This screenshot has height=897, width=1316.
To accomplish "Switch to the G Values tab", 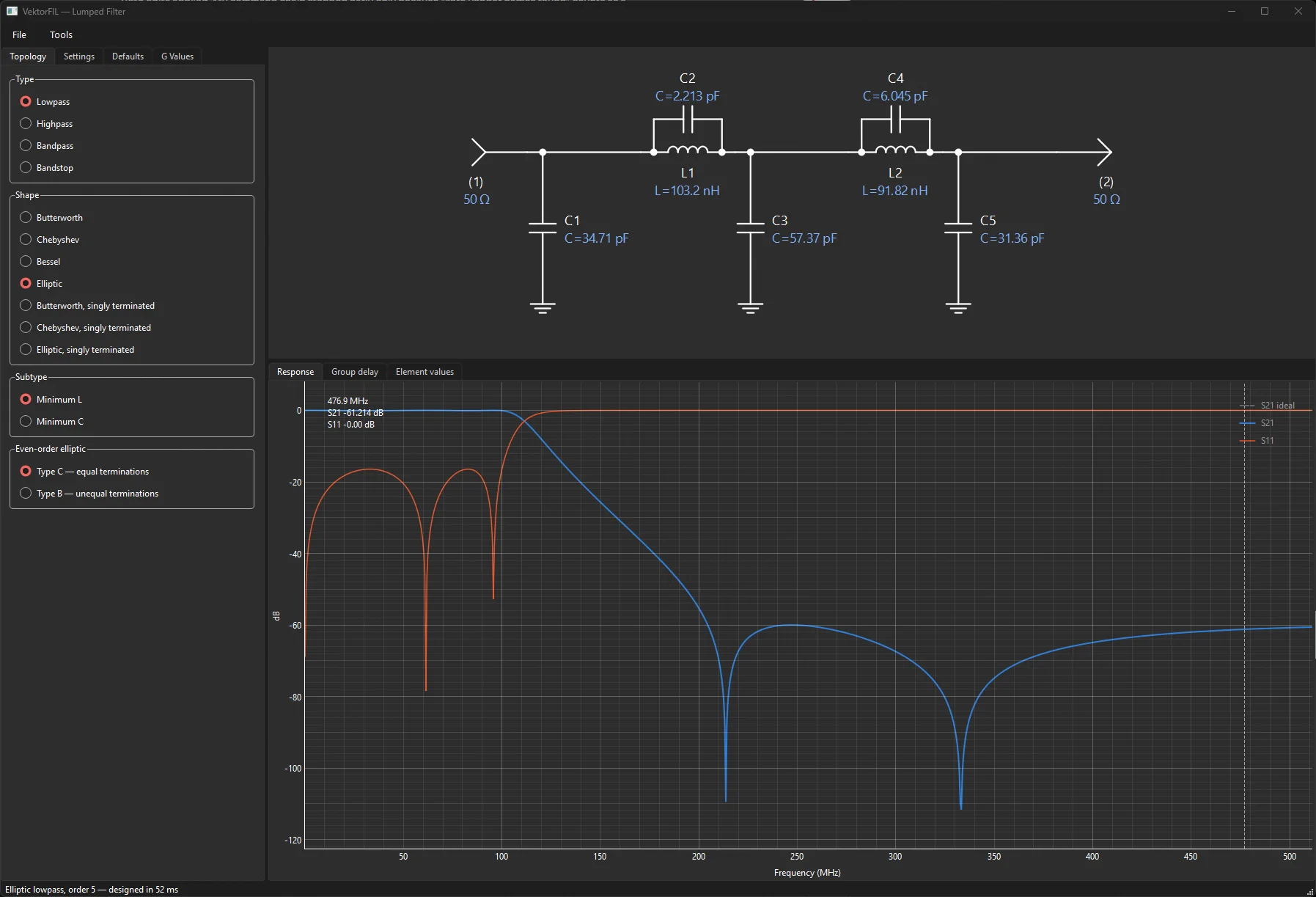I will [177, 56].
